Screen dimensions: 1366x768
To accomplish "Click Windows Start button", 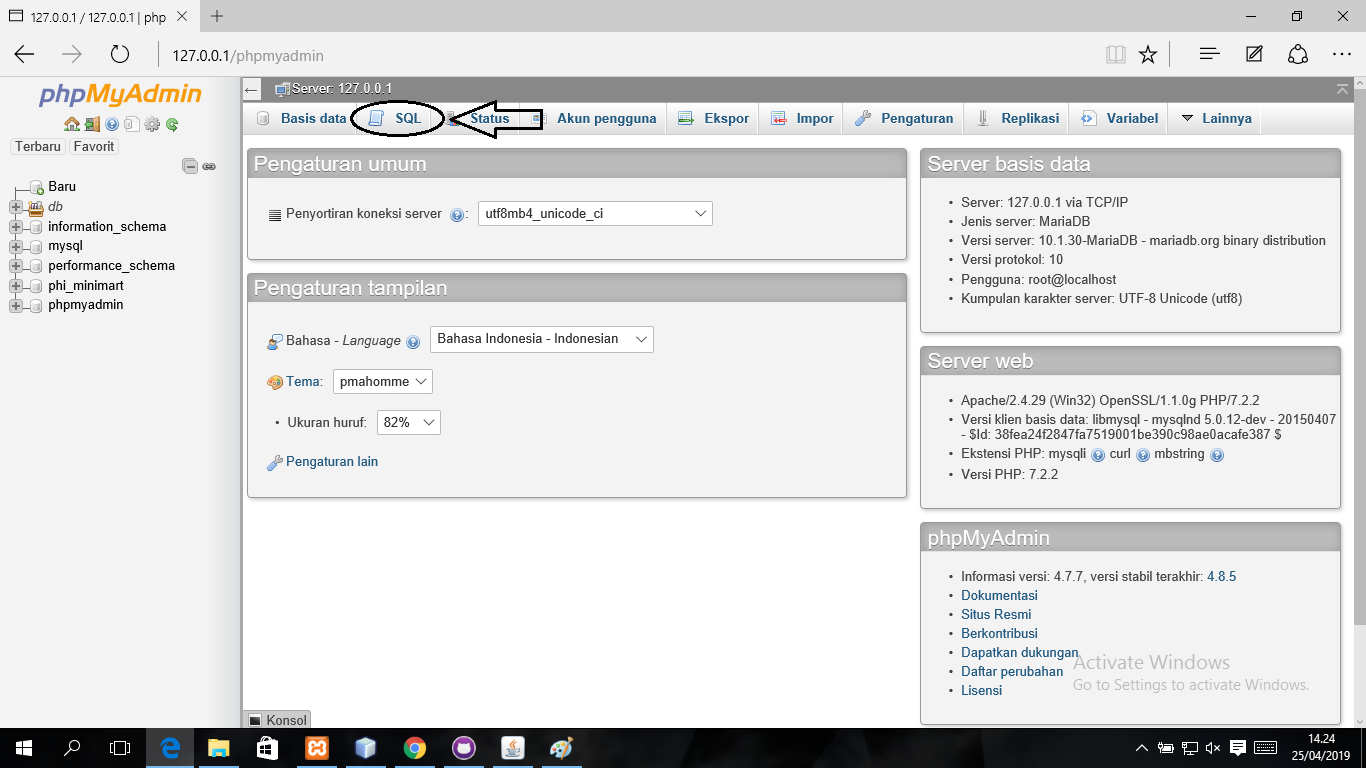I will [x=24, y=747].
